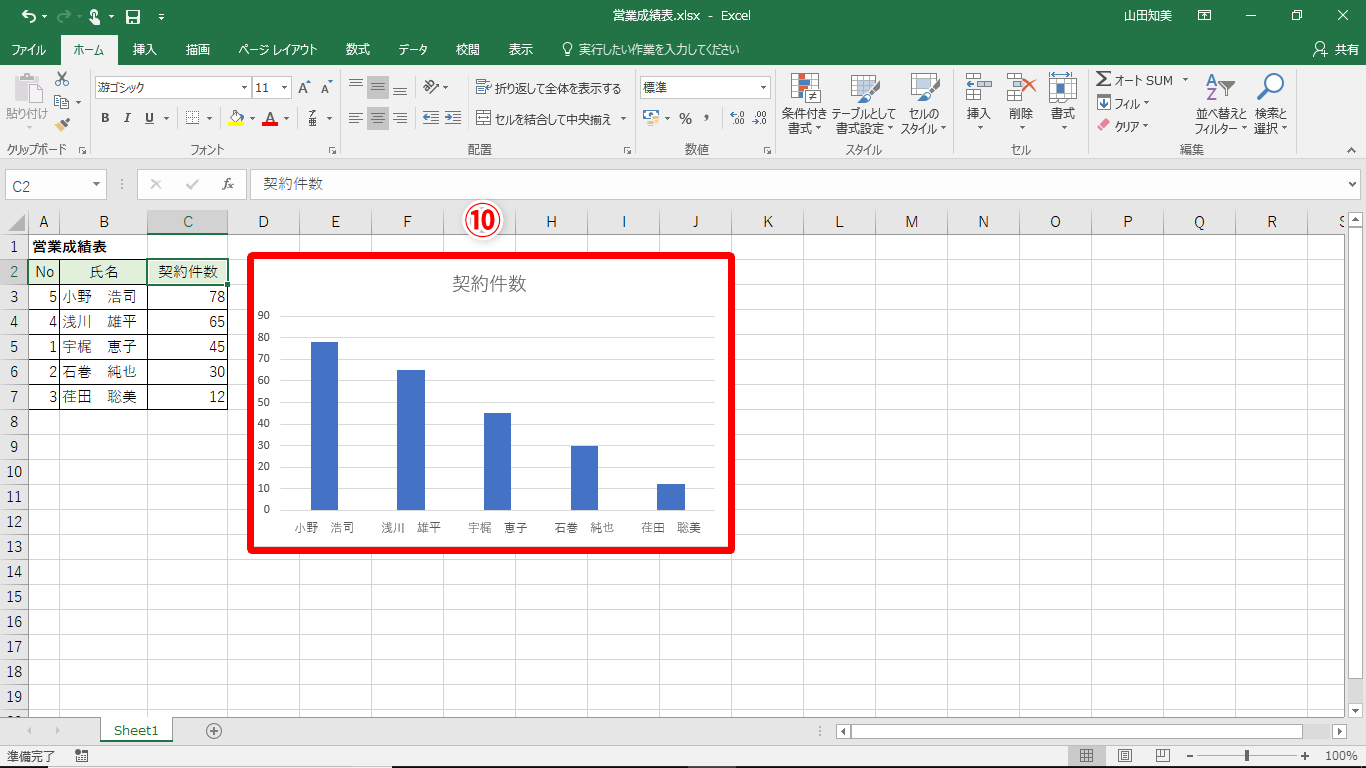Viewport: 1366px width, 768px height.
Task: Apply the yellow fill color bucket
Action: click(x=236, y=118)
